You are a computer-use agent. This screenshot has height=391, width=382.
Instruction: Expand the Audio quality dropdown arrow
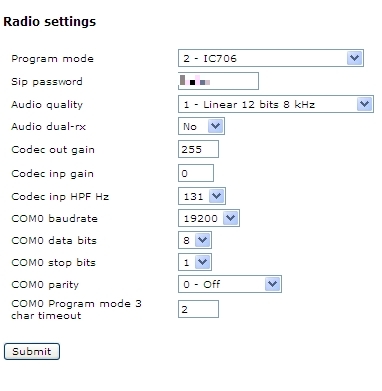364,104
